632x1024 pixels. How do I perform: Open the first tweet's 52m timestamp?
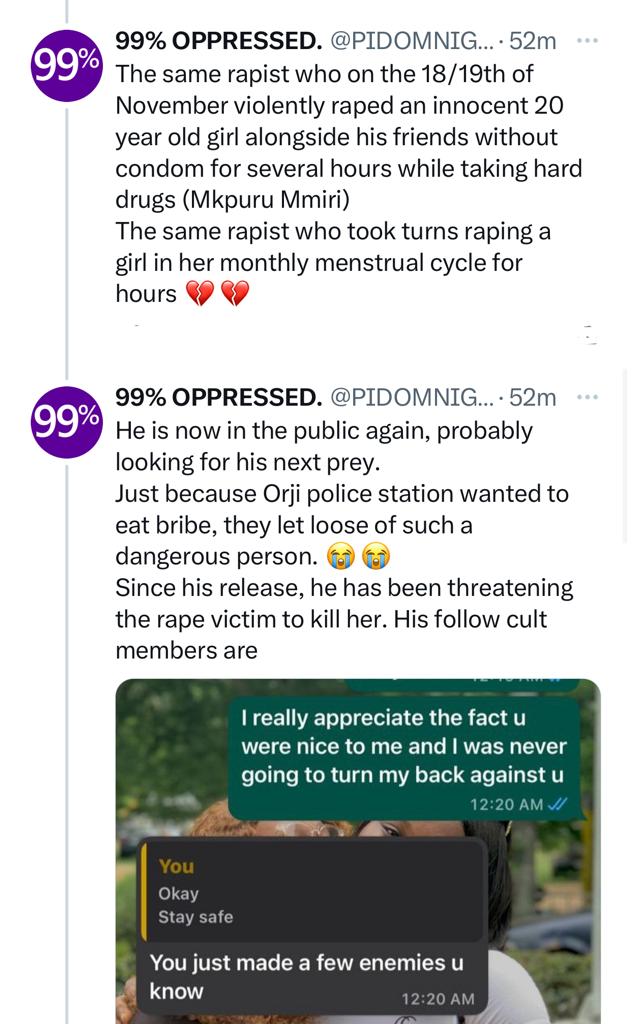point(533,42)
